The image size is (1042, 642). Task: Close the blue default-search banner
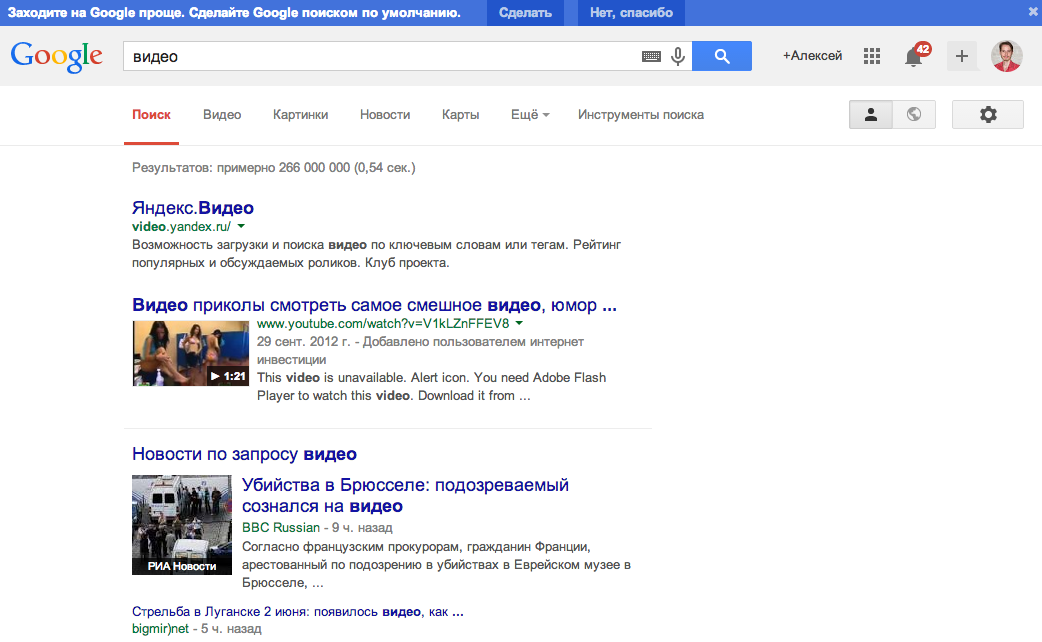(x=1034, y=12)
